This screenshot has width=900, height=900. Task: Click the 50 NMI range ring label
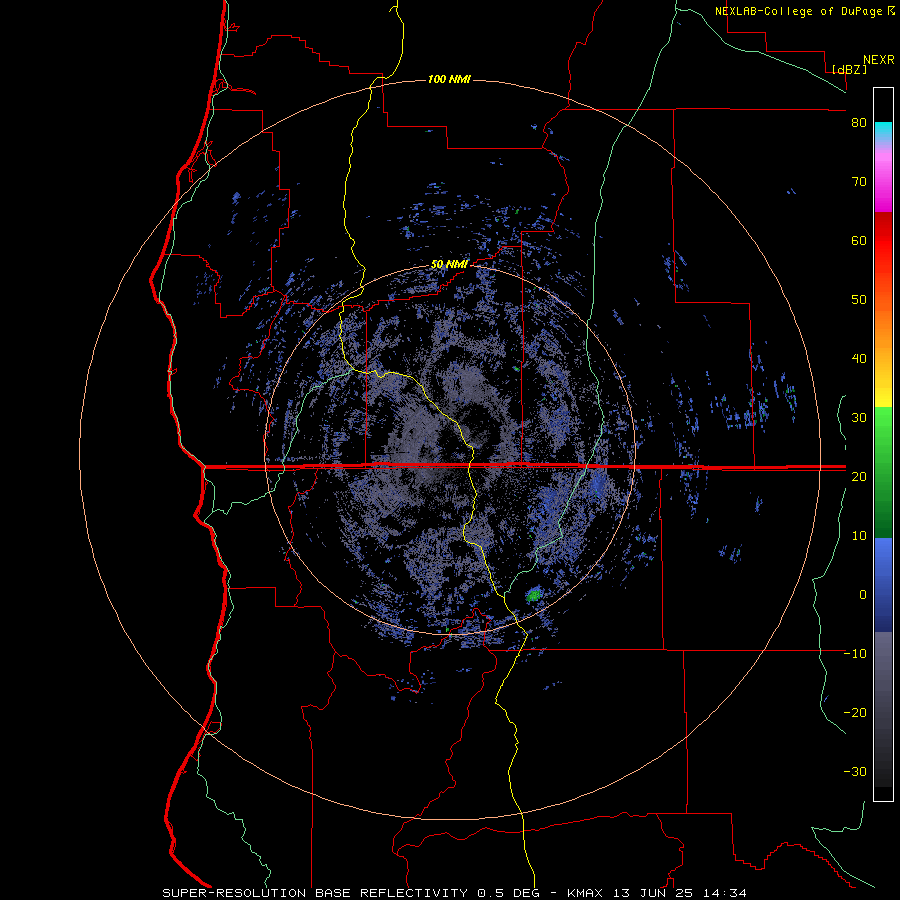[x=449, y=265]
